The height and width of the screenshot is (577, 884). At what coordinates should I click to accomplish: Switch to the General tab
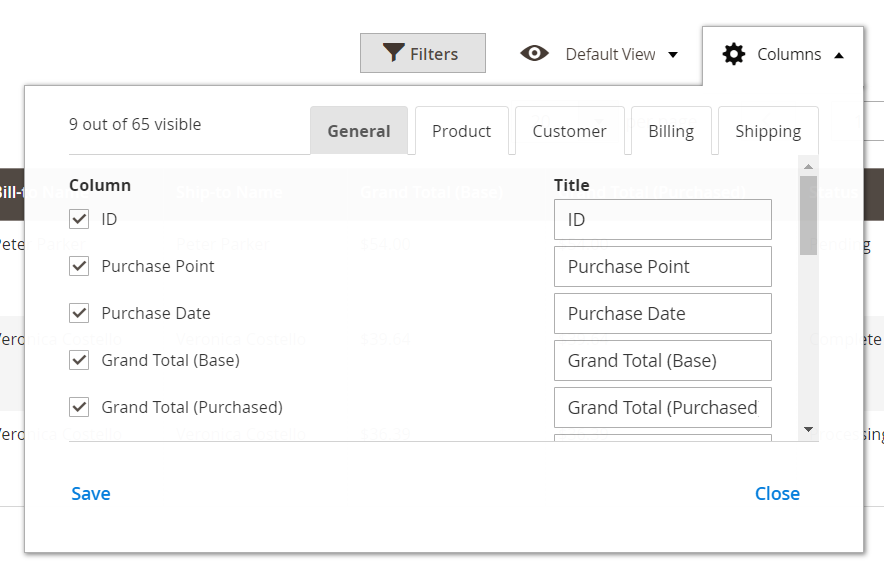click(359, 131)
